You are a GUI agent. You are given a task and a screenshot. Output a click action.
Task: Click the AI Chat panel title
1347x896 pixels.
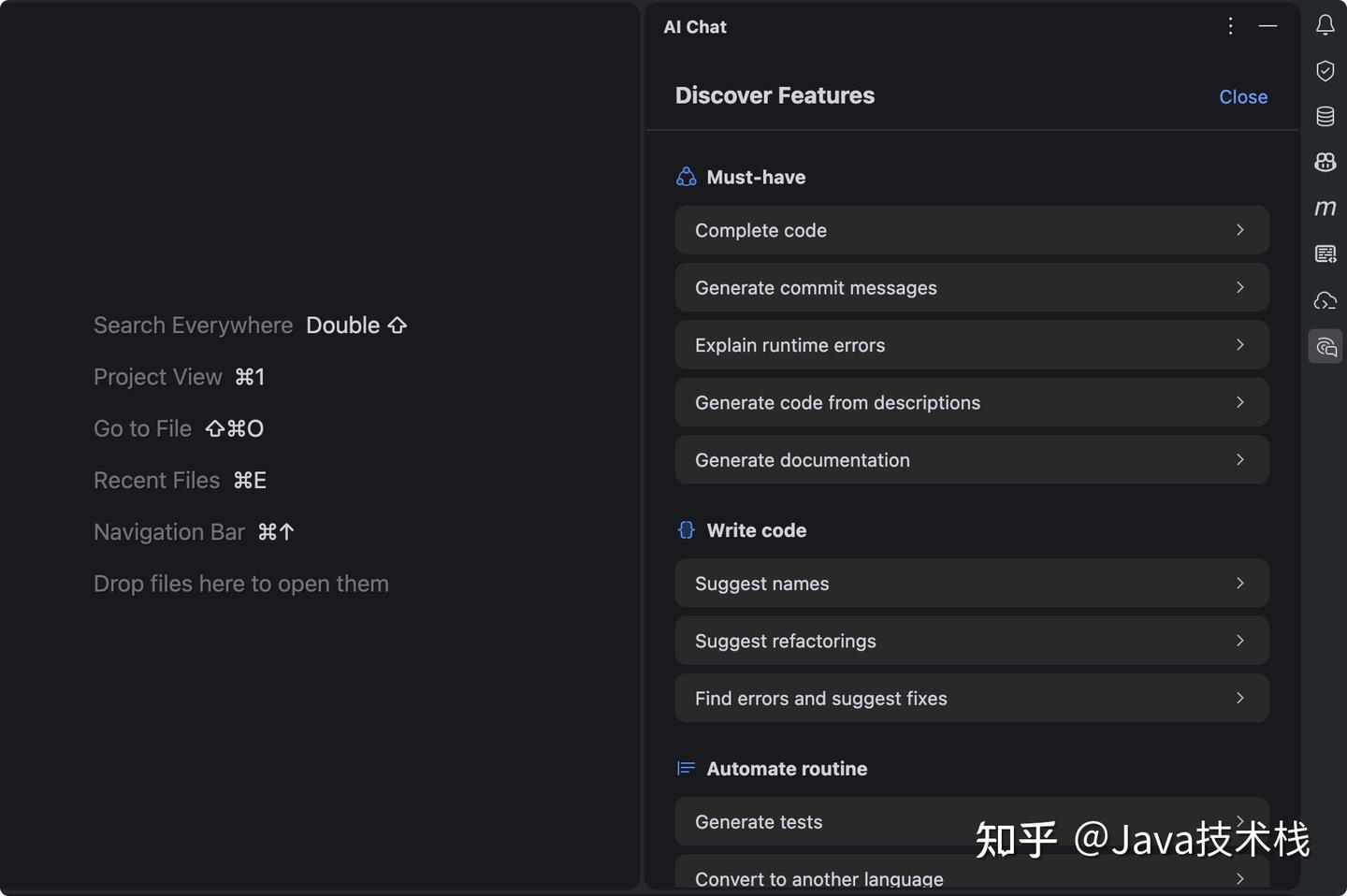(695, 27)
